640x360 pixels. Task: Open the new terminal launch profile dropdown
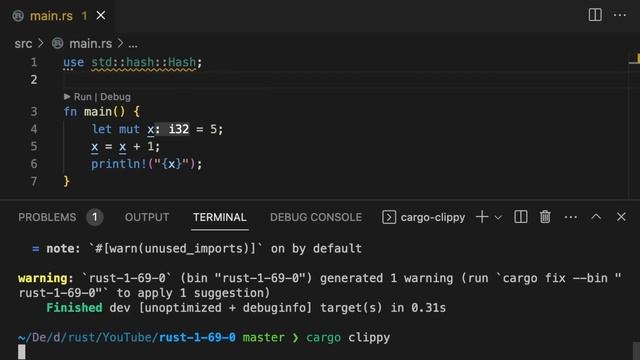tap(498, 218)
